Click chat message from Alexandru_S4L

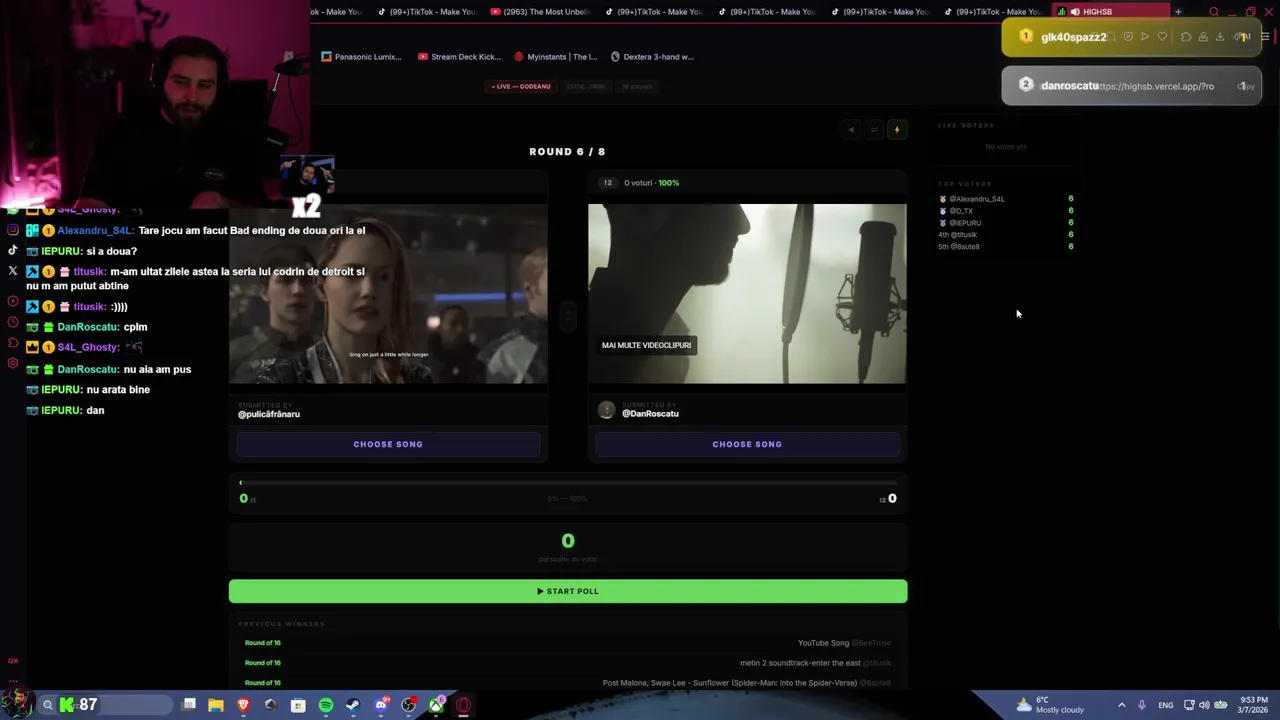coord(196,231)
